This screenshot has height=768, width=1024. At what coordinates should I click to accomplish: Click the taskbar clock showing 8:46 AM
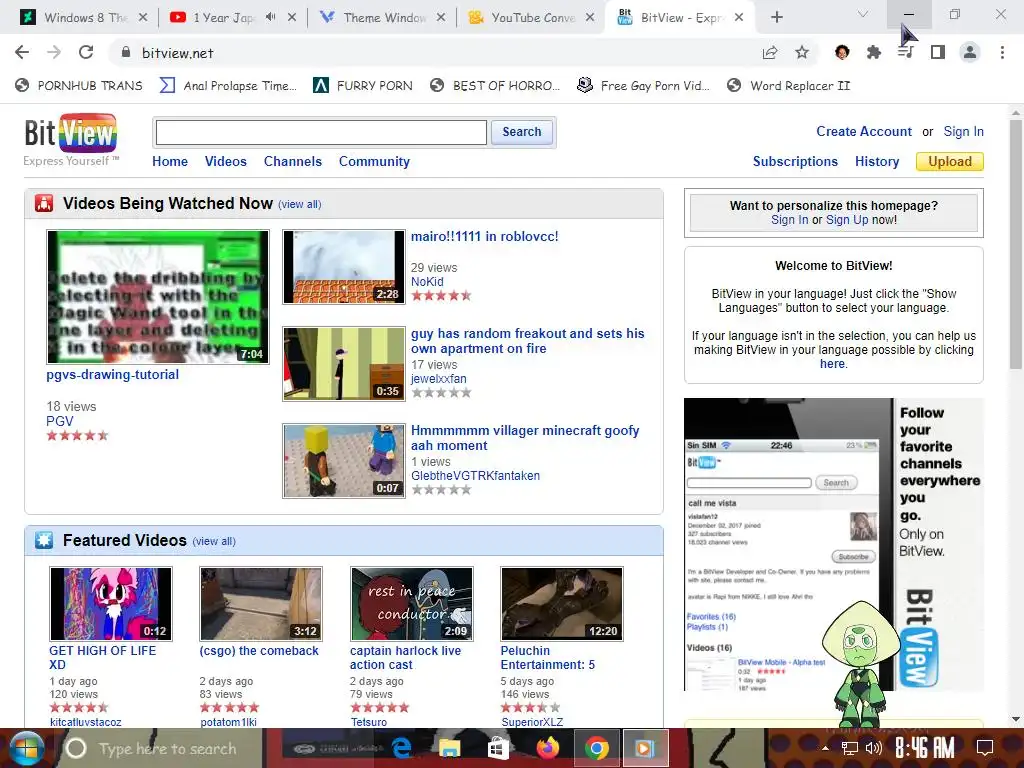pyautogui.click(x=924, y=748)
